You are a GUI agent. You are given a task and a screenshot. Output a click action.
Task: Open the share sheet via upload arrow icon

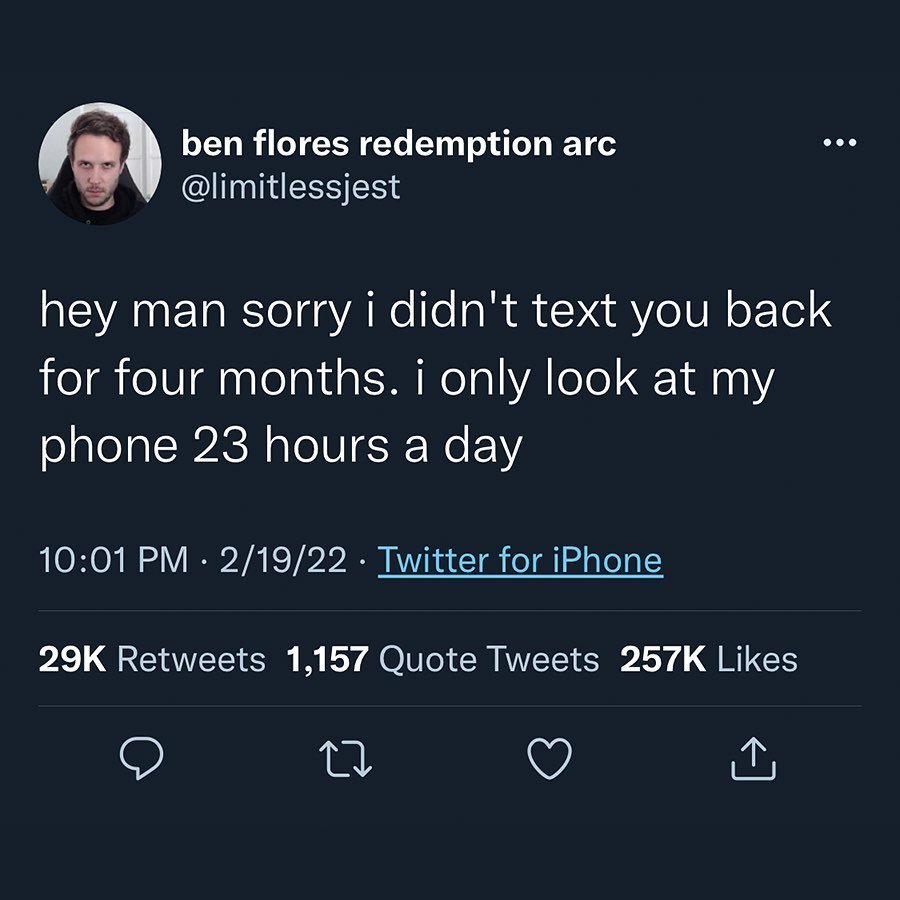click(x=753, y=759)
